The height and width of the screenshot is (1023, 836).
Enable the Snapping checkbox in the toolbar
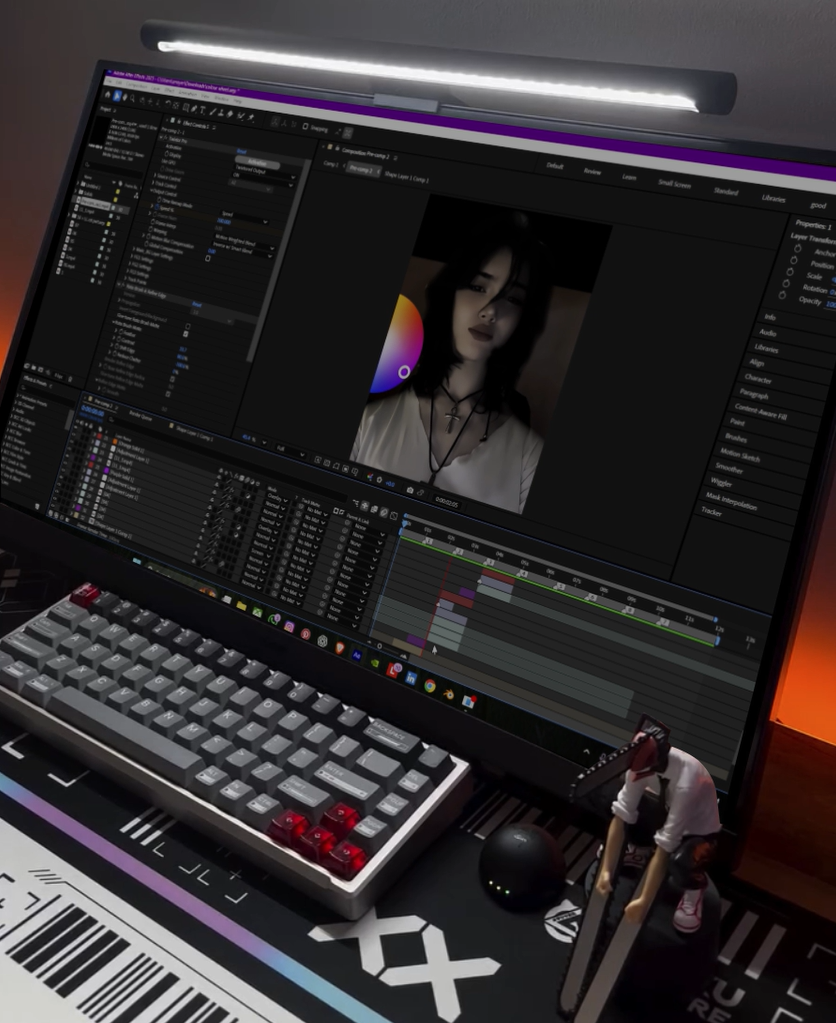[x=303, y=127]
